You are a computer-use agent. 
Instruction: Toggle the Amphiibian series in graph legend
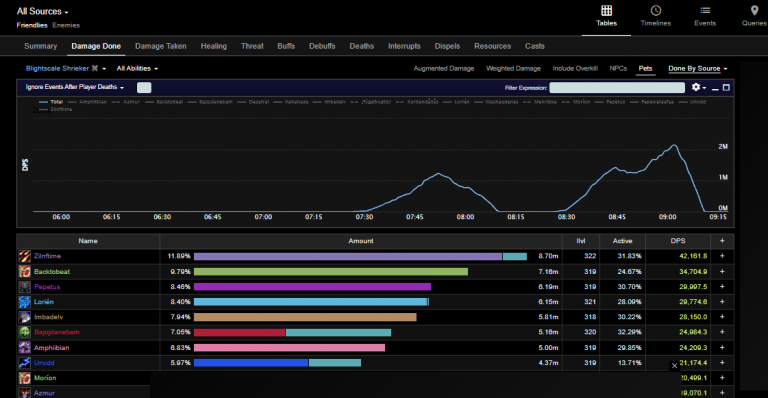pos(87,102)
